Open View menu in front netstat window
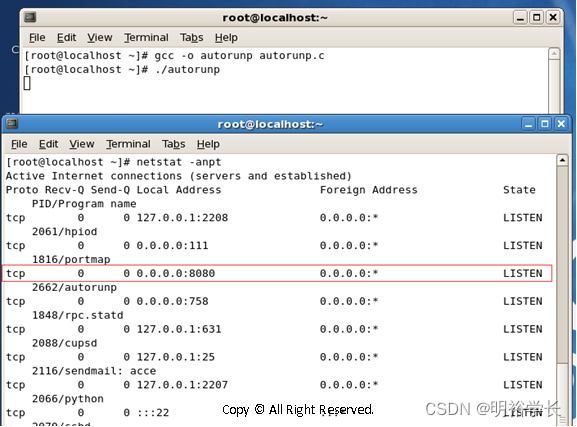The width and height of the screenshot is (577, 427). (82, 144)
